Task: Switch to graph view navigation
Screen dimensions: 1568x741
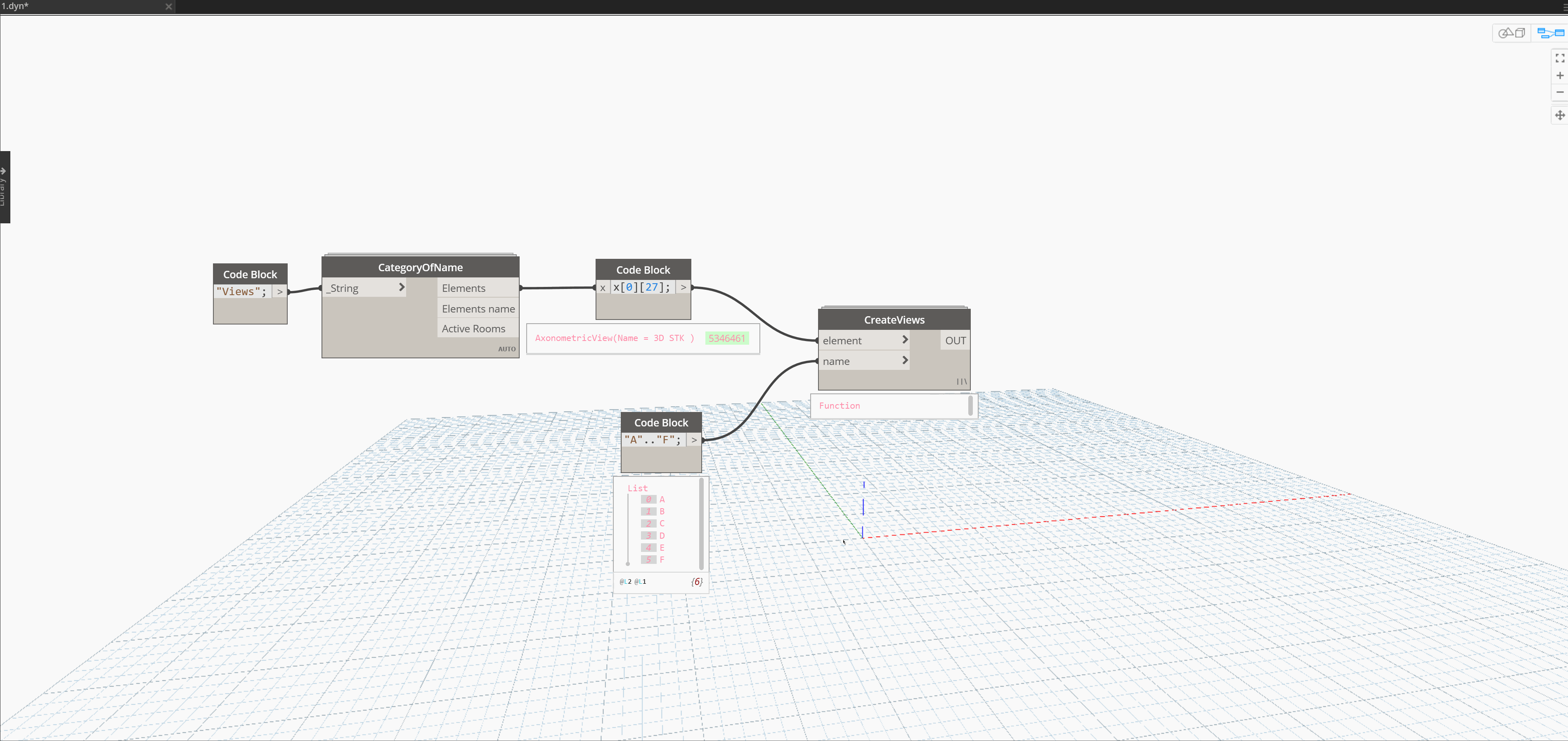Action: (1550, 33)
